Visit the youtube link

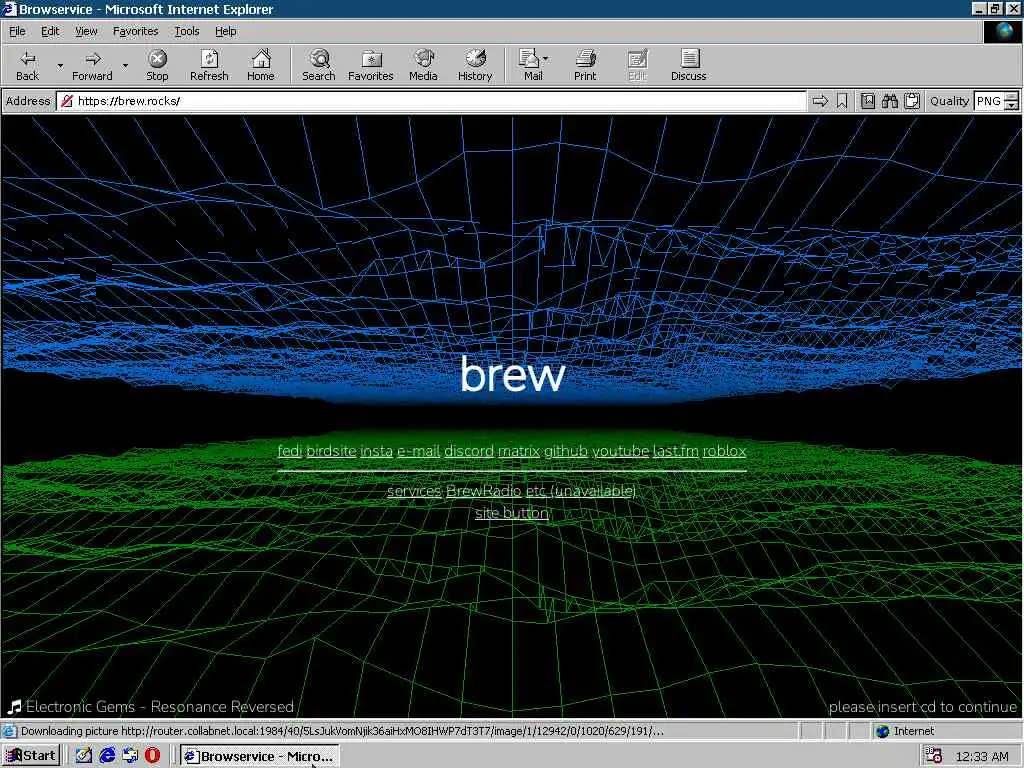tap(620, 451)
